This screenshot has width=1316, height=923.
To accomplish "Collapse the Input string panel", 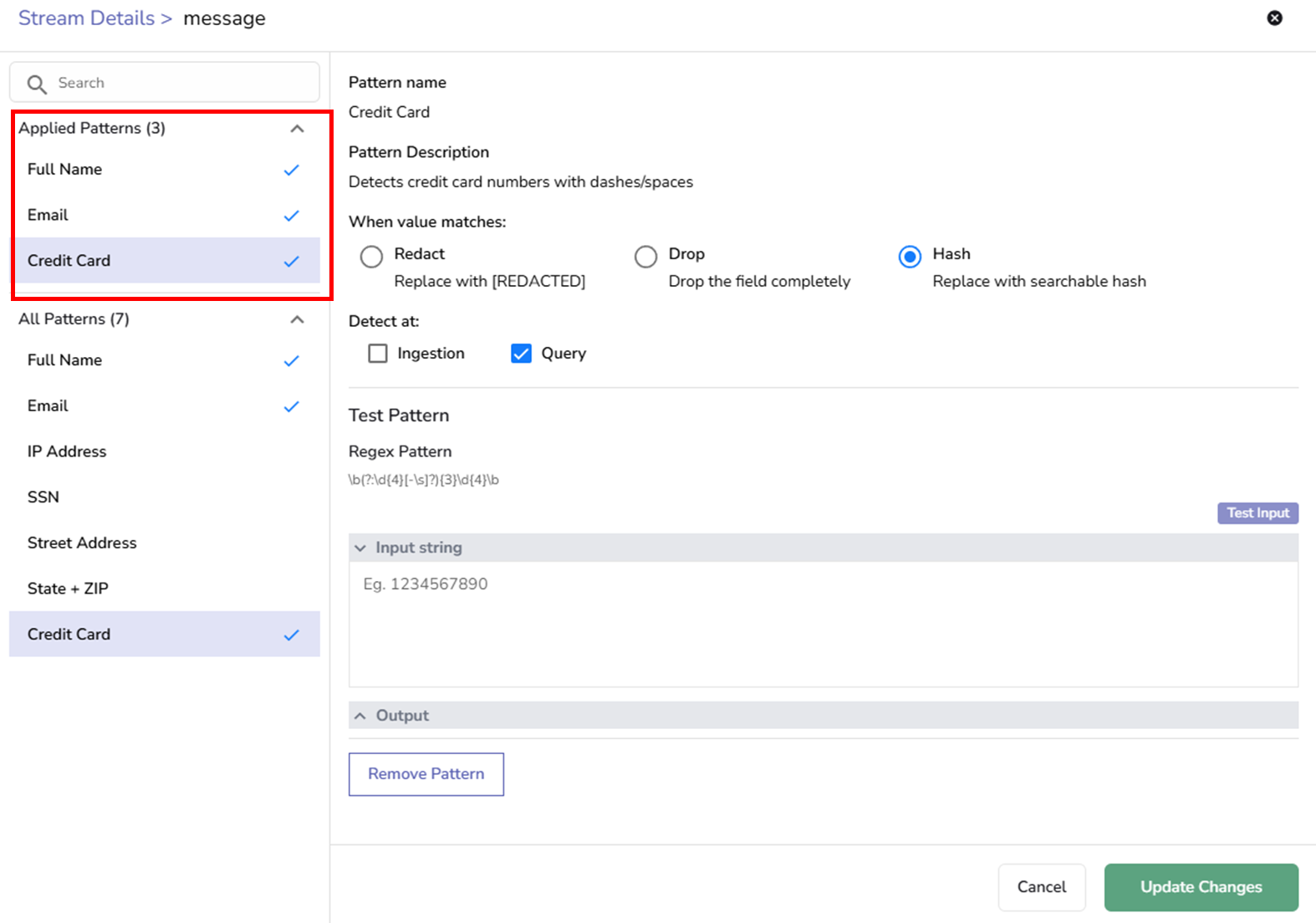I will (360, 548).
